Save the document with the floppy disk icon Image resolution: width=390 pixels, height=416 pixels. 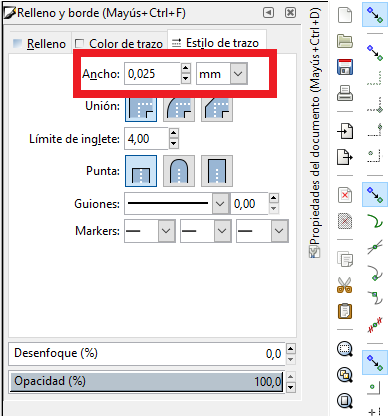pyautogui.click(x=345, y=67)
